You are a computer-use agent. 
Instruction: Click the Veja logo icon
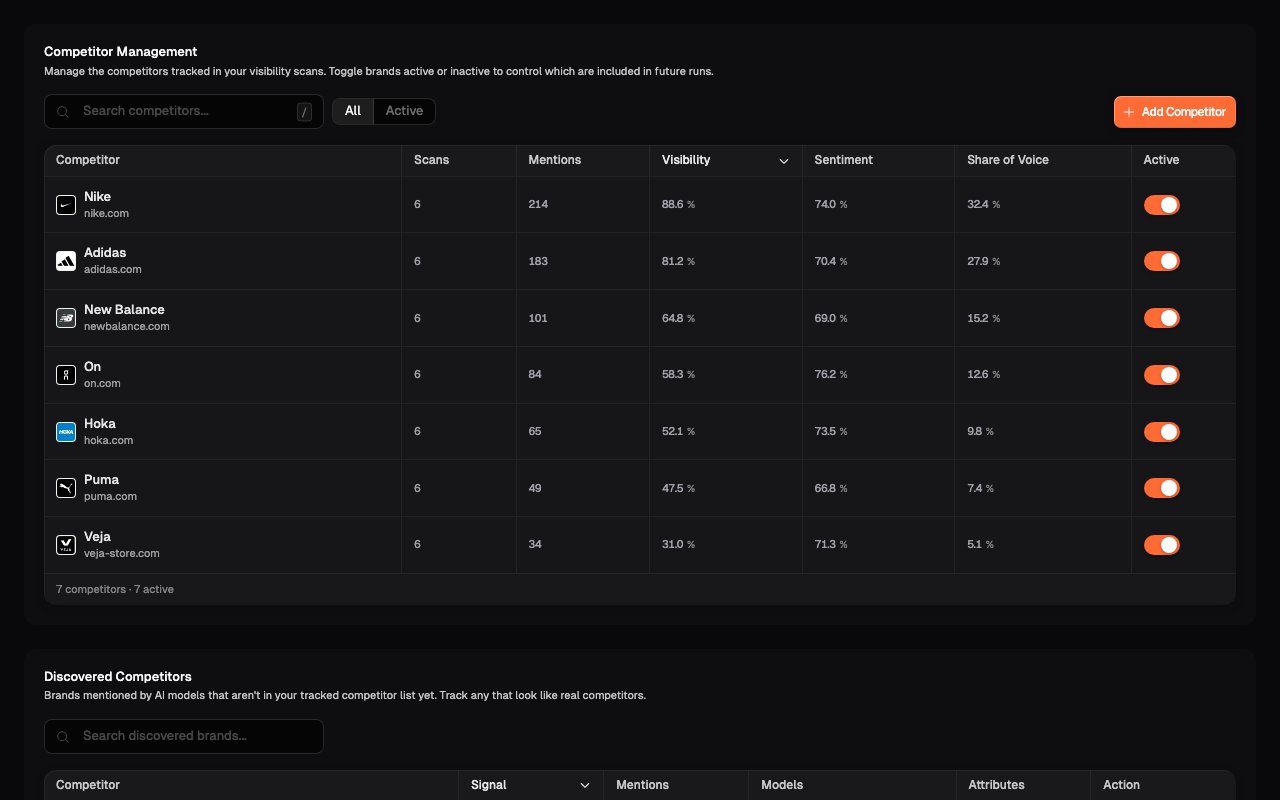point(66,545)
